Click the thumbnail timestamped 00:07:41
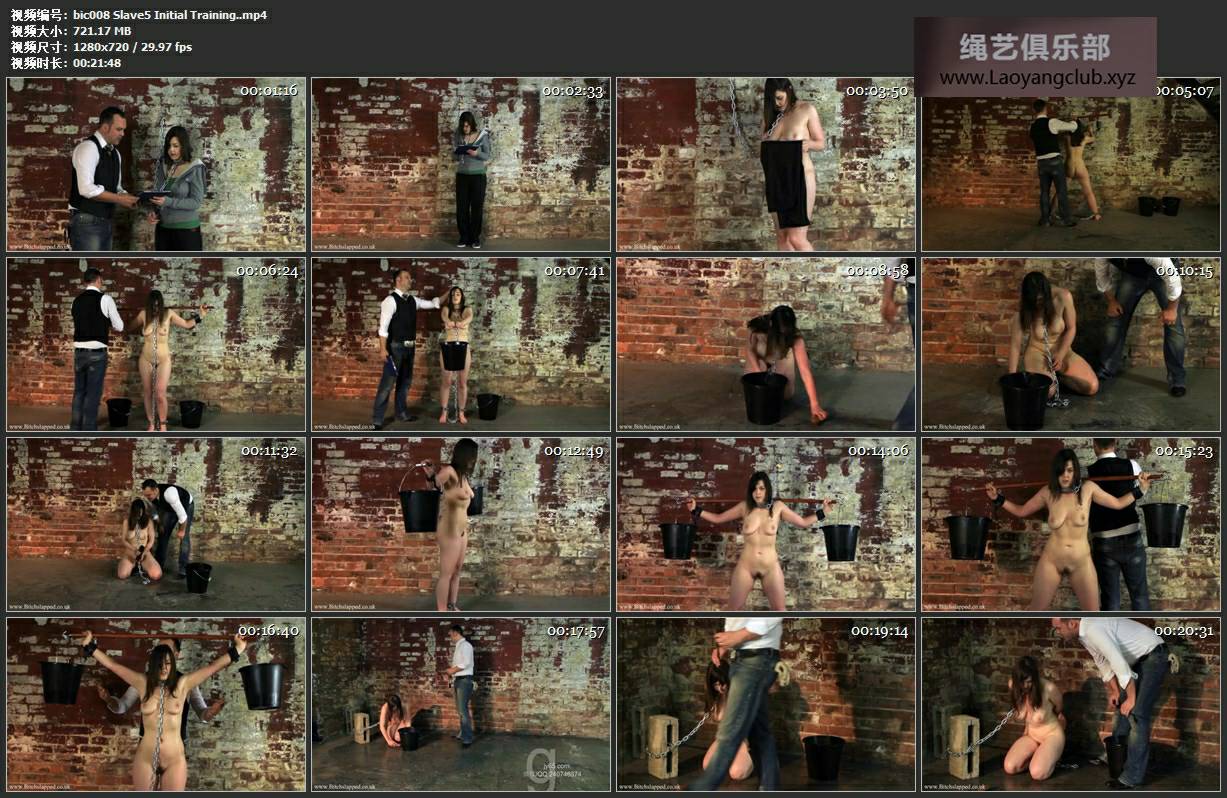This screenshot has height=798, width=1227. click(461, 345)
